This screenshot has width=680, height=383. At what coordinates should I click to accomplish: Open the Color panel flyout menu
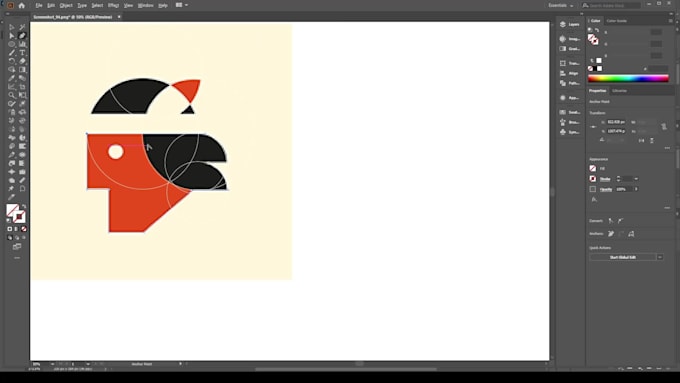670,20
